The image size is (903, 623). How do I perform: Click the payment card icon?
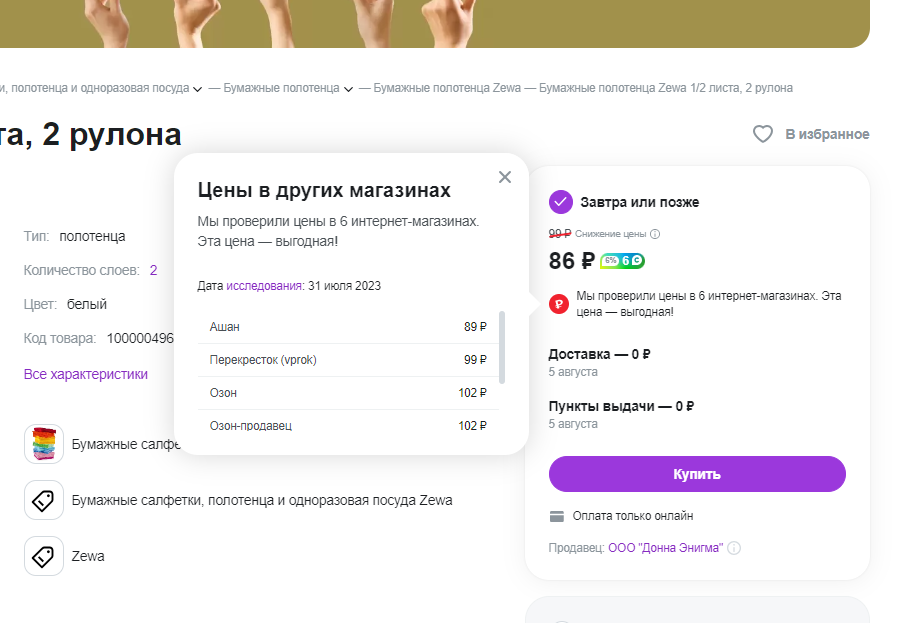556,516
